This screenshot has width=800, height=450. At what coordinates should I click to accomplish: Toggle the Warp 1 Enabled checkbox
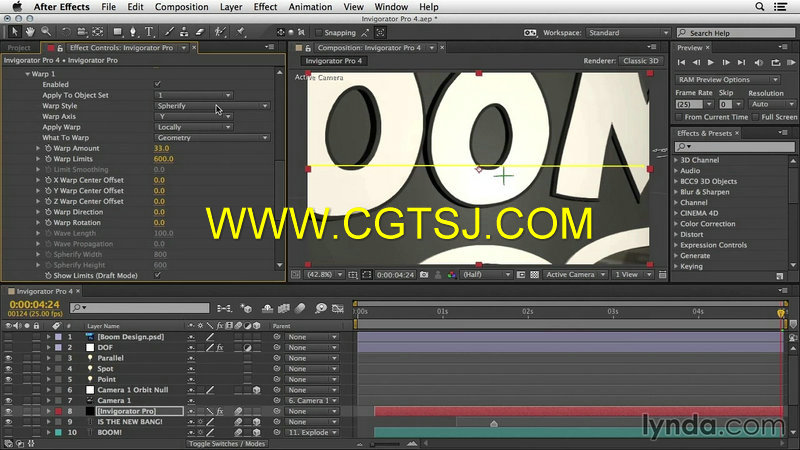158,84
